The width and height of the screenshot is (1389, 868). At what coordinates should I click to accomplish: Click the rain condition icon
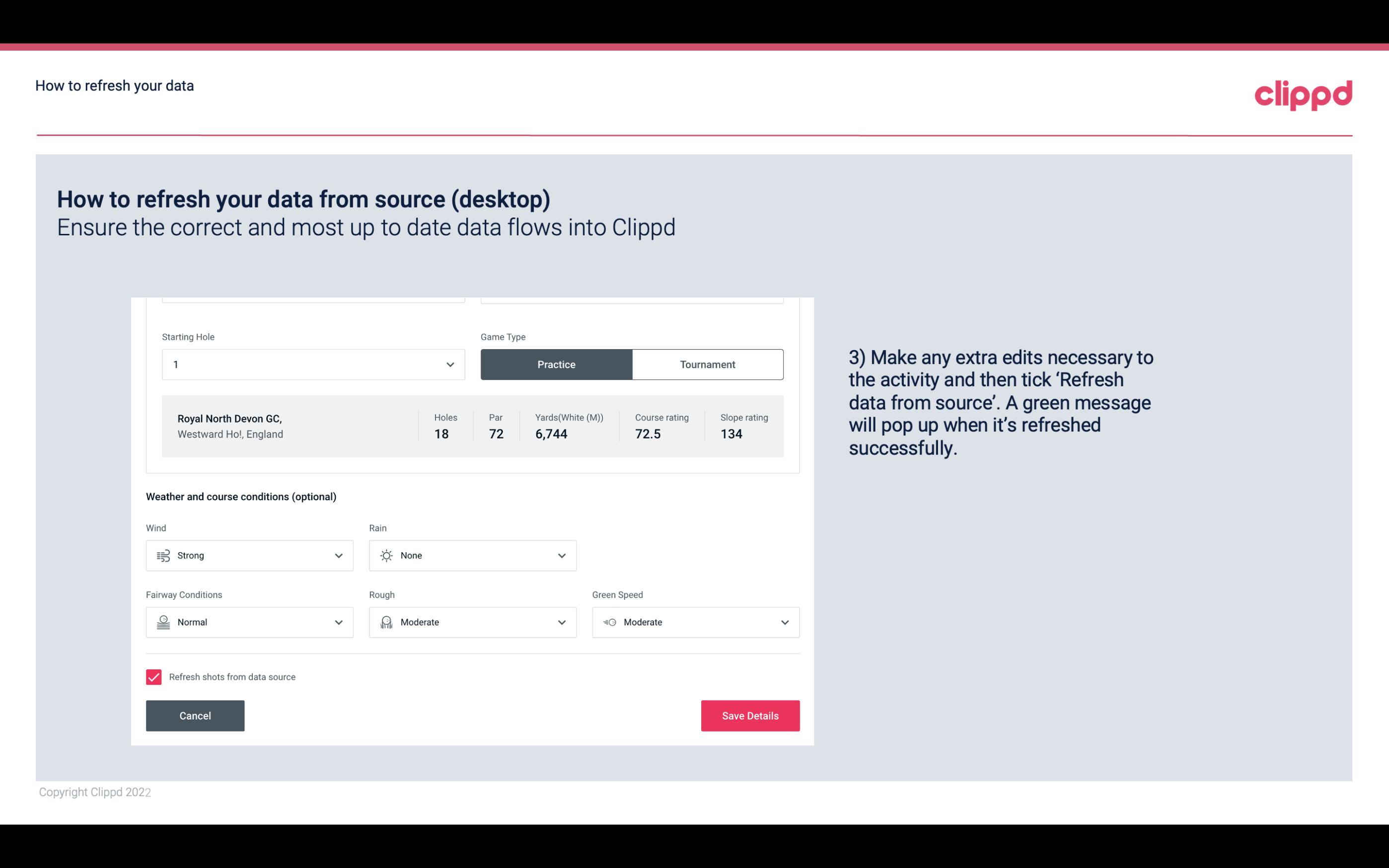coord(386,555)
